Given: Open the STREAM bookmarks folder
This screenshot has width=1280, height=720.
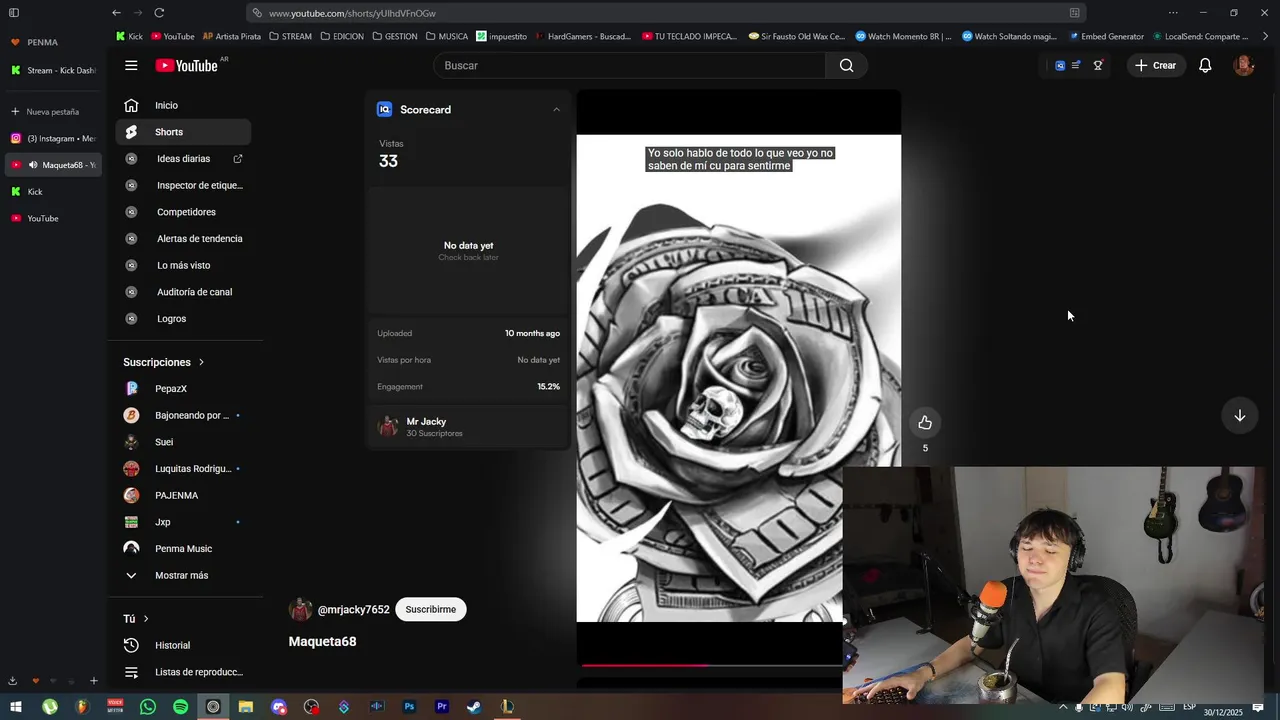Looking at the screenshot, I should coord(290,36).
